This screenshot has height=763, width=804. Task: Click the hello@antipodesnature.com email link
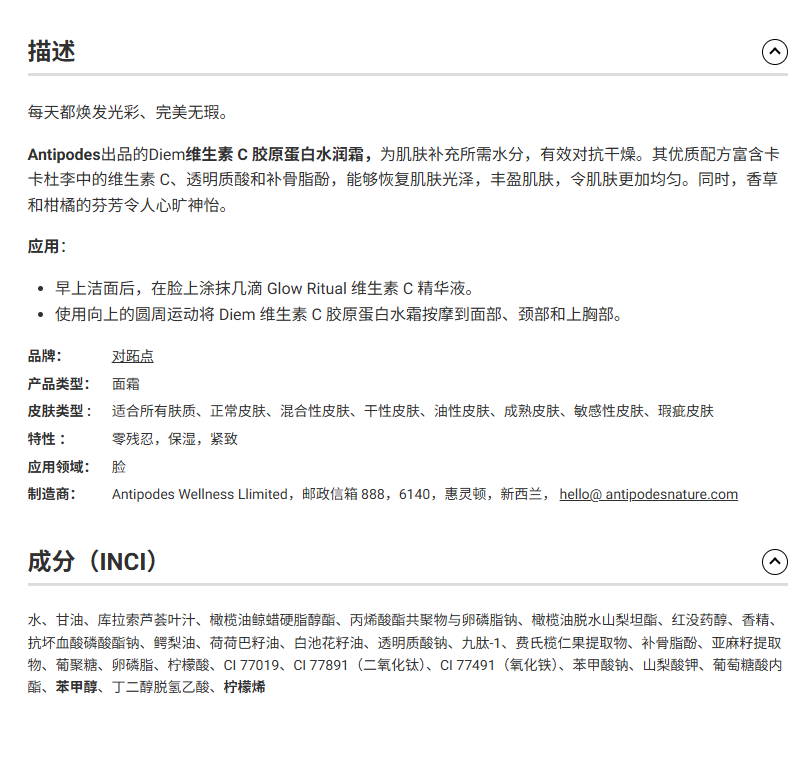648,494
